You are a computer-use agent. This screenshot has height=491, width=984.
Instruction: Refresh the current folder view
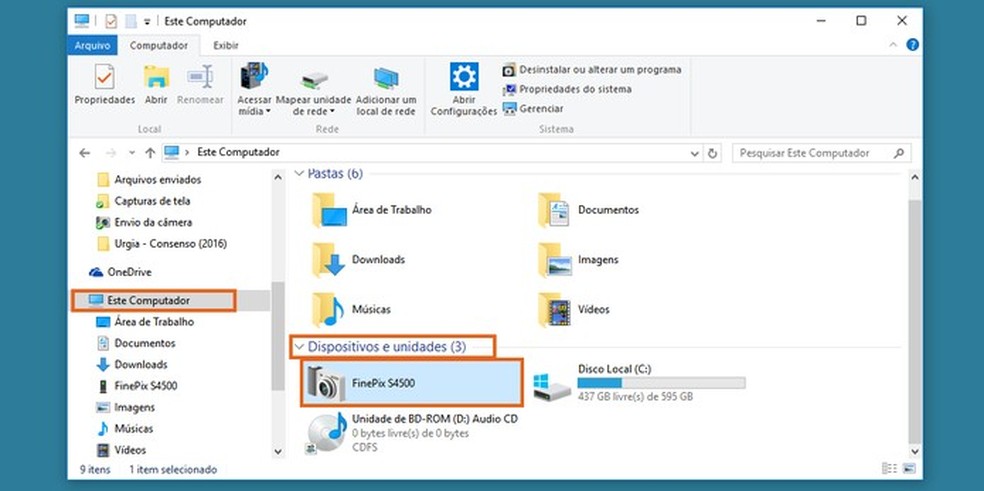pyautogui.click(x=712, y=153)
